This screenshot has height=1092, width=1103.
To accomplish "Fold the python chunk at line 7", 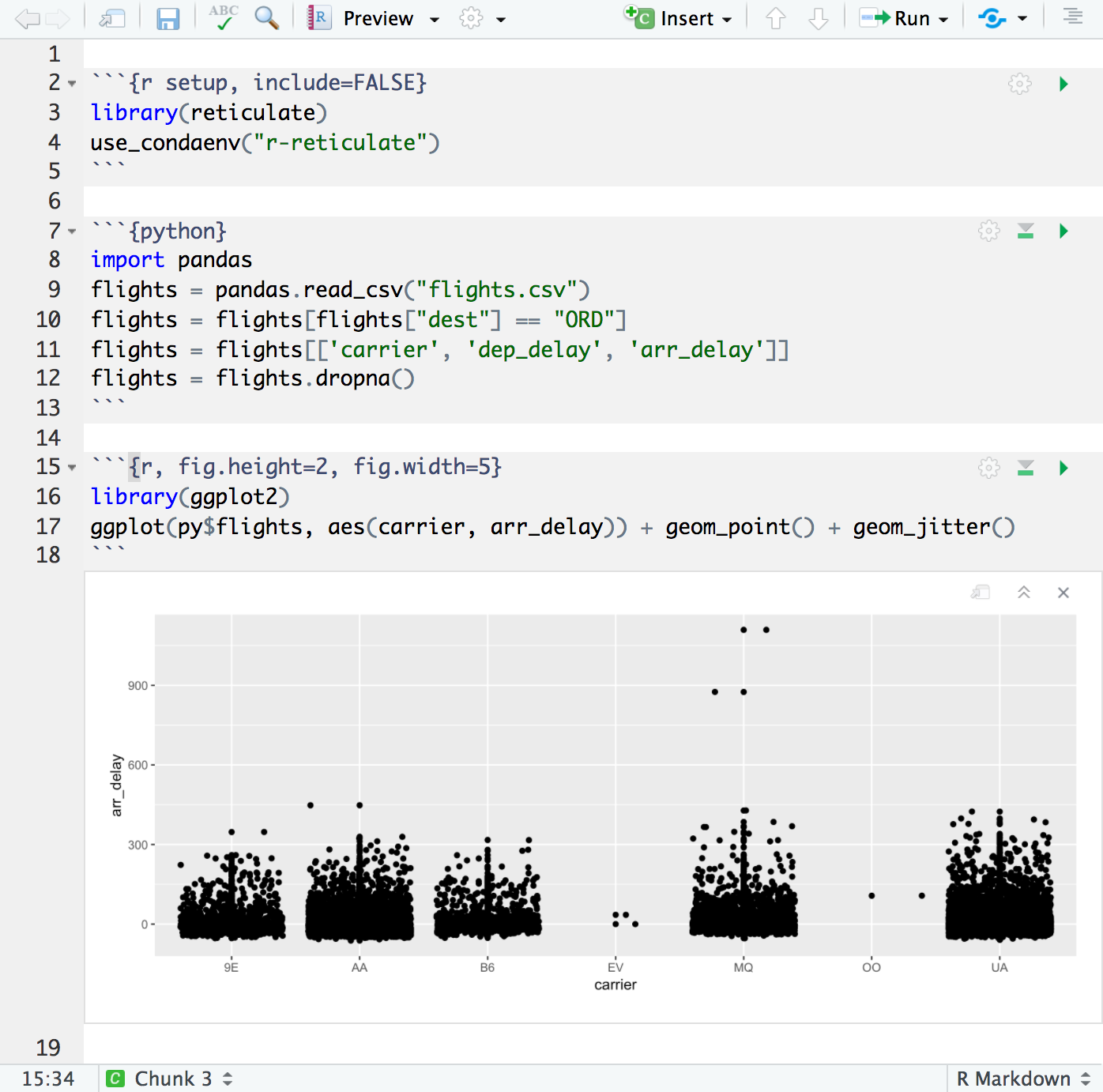I will [x=72, y=232].
